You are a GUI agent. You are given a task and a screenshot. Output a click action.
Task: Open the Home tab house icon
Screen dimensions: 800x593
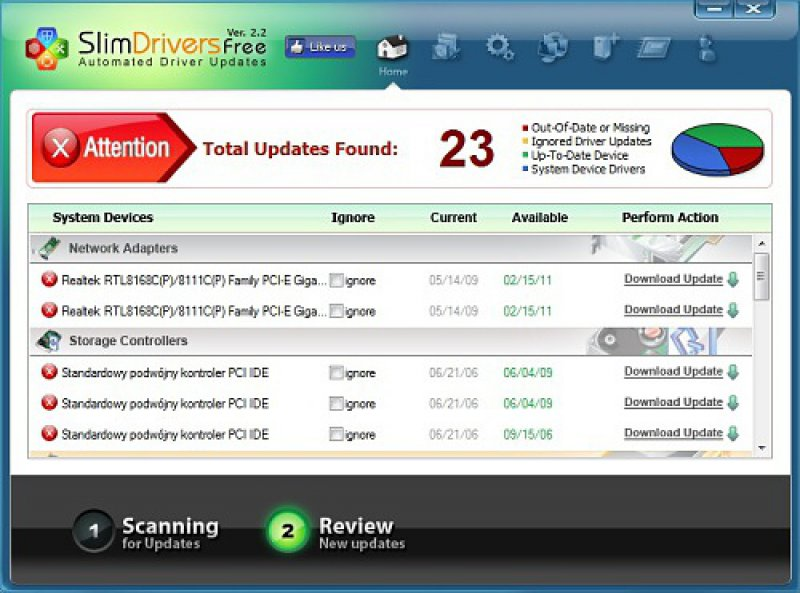tap(392, 48)
